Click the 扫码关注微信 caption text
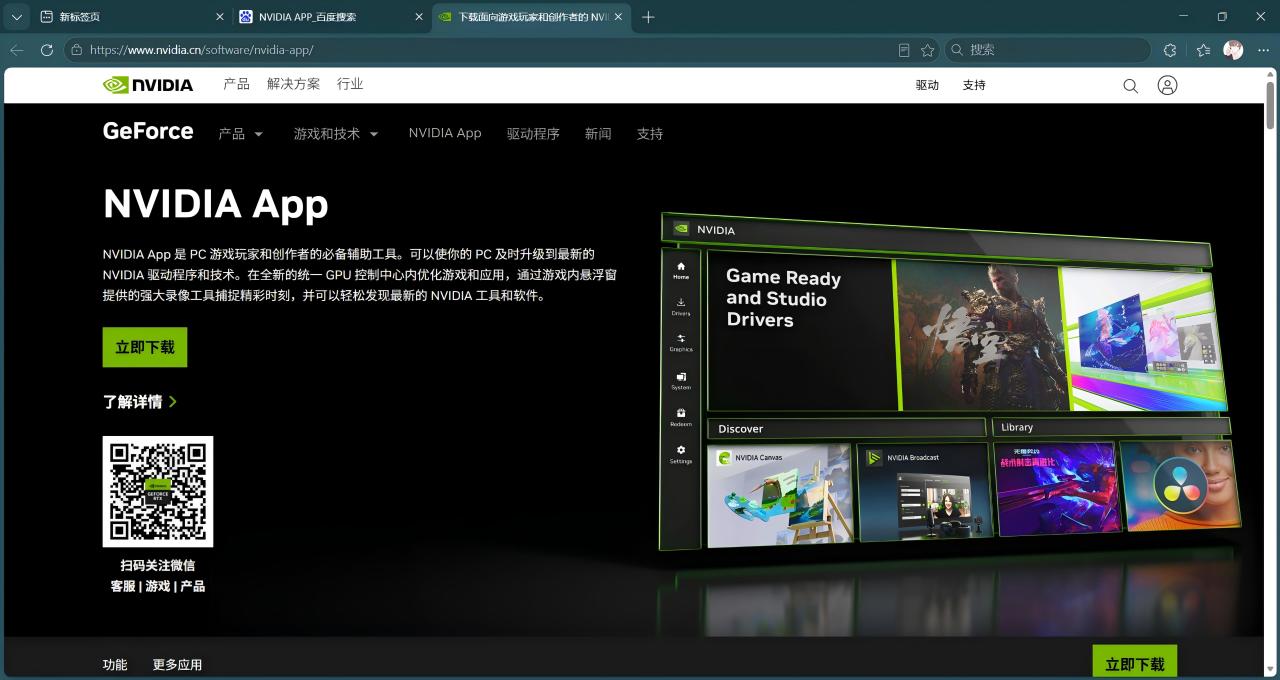Image resolution: width=1280 pixels, height=680 pixels. (158, 566)
